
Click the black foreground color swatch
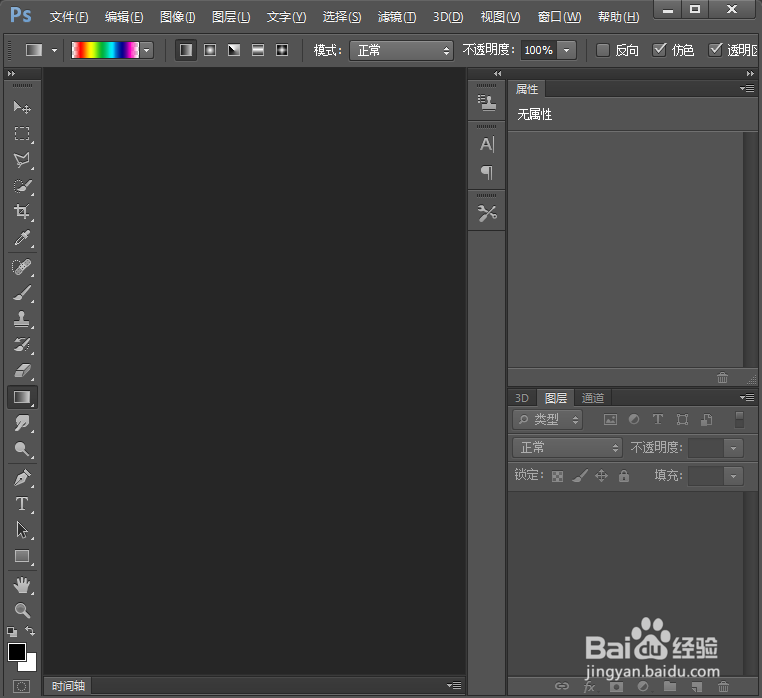(16, 652)
